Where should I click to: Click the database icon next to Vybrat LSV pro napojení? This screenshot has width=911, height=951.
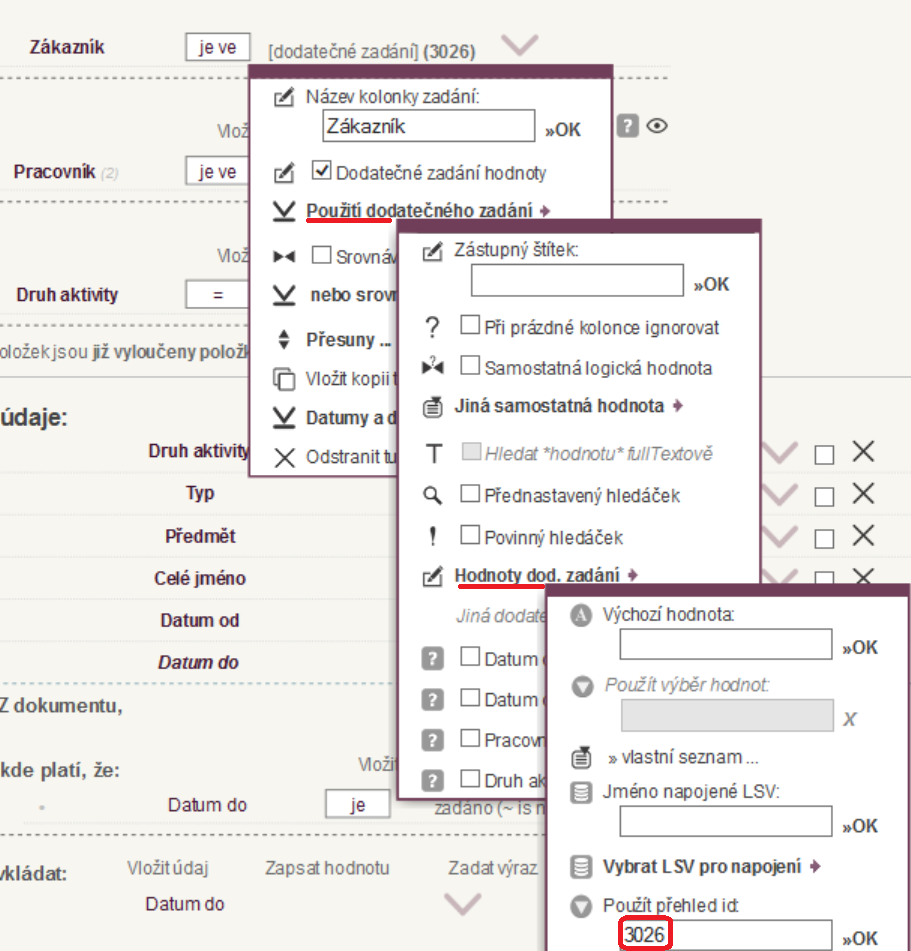click(580, 866)
